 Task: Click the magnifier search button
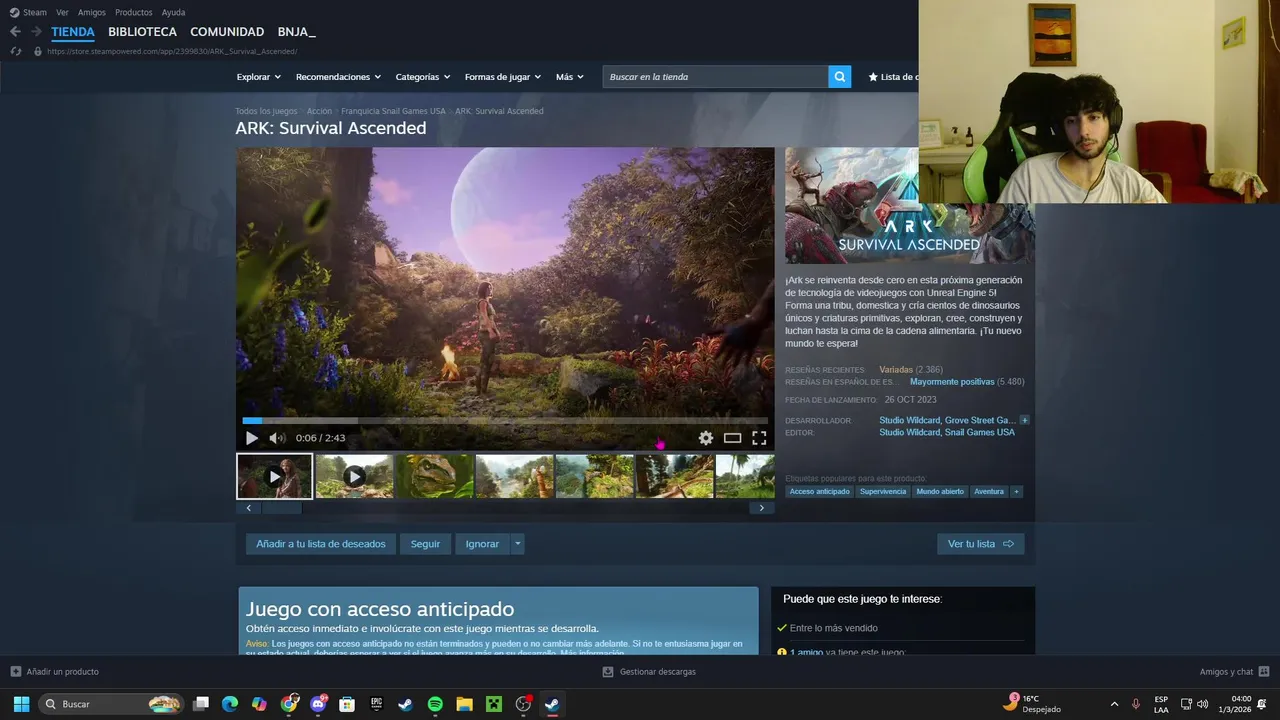(840, 77)
